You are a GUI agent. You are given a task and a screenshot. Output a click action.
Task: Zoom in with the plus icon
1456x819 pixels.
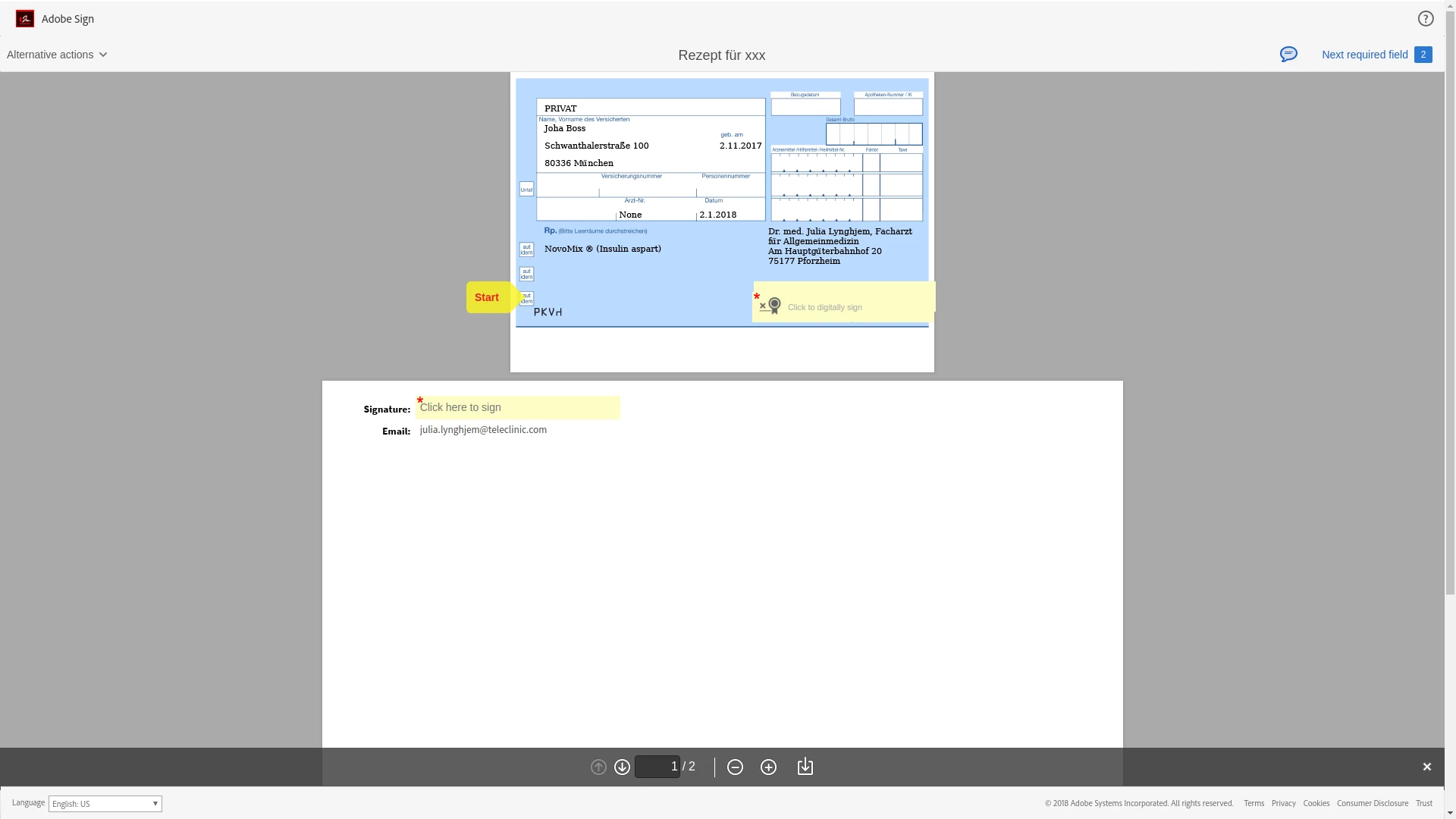(768, 767)
